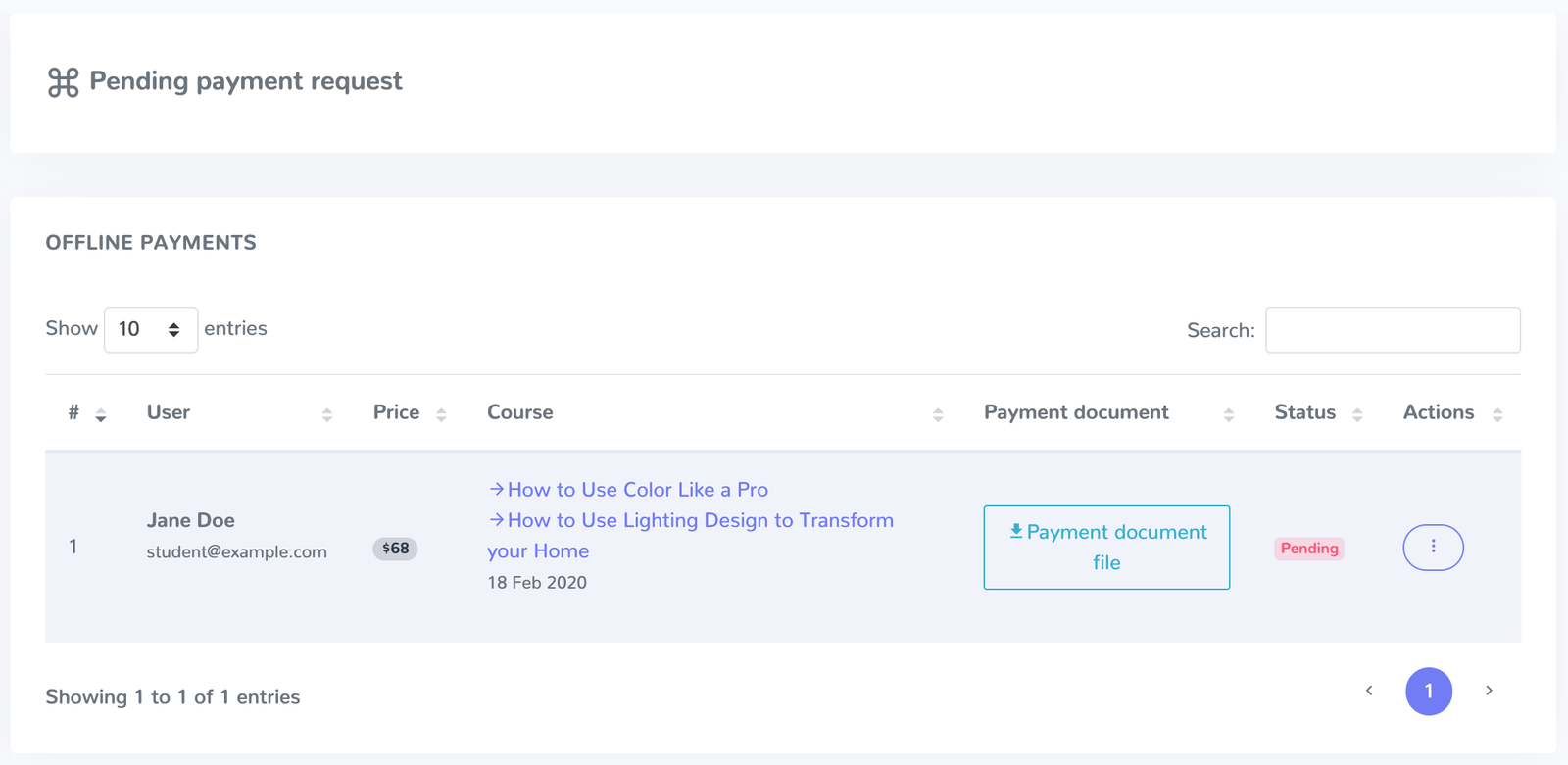
Task: Click the $68 price badge
Action: coord(395,549)
